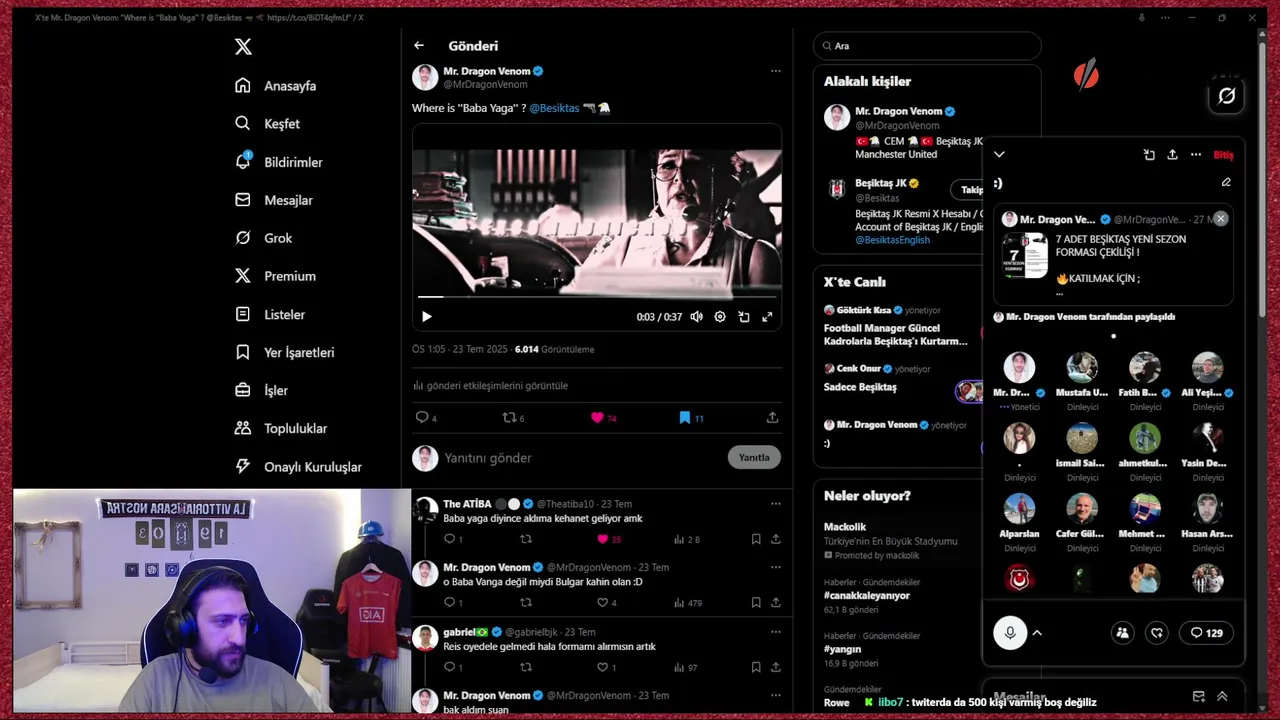
Task: Compose new message icon in Mesajlar
Action: (x=1199, y=697)
